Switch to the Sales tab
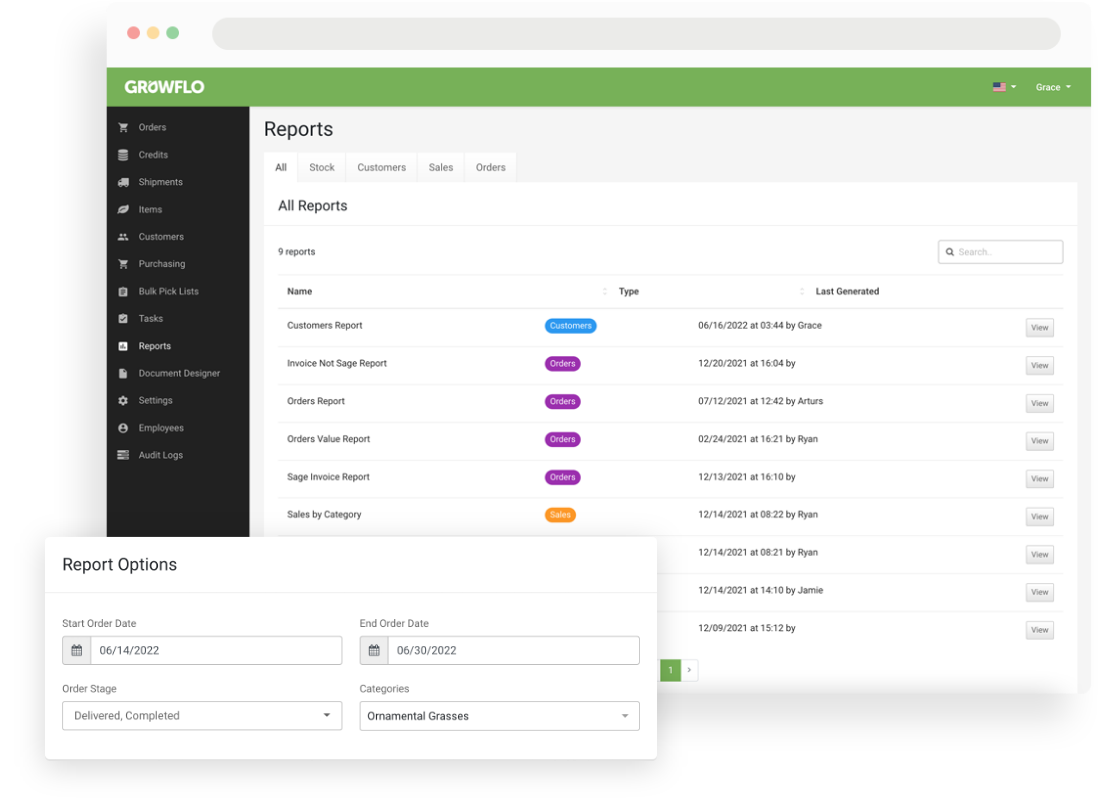The width and height of the screenshot is (1099, 812). click(441, 167)
